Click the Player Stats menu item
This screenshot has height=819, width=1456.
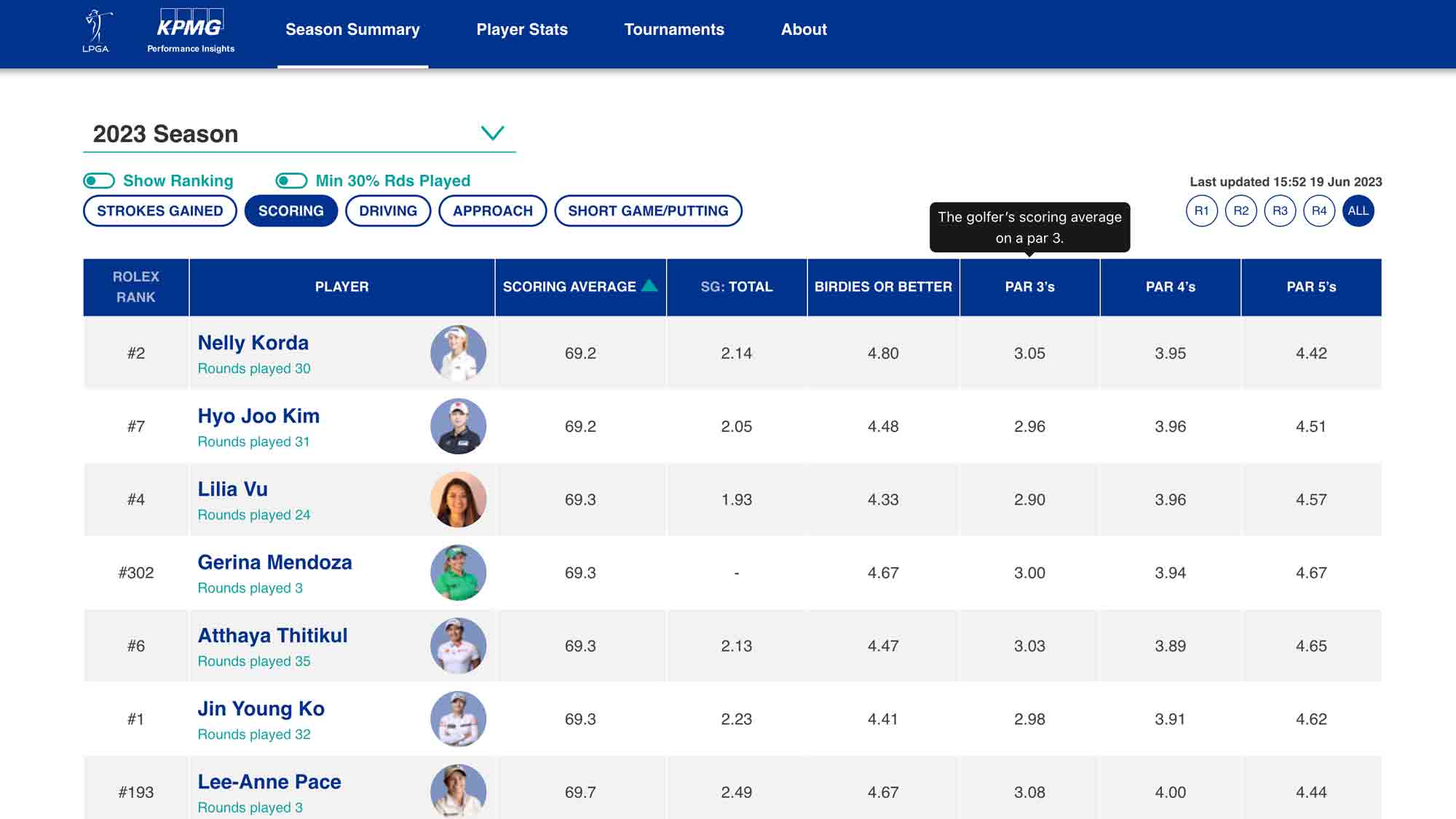[x=522, y=30]
